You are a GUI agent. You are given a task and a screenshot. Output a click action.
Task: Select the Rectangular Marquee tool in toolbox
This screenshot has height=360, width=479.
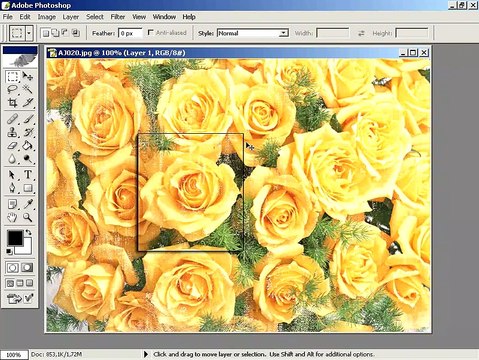click(12, 76)
